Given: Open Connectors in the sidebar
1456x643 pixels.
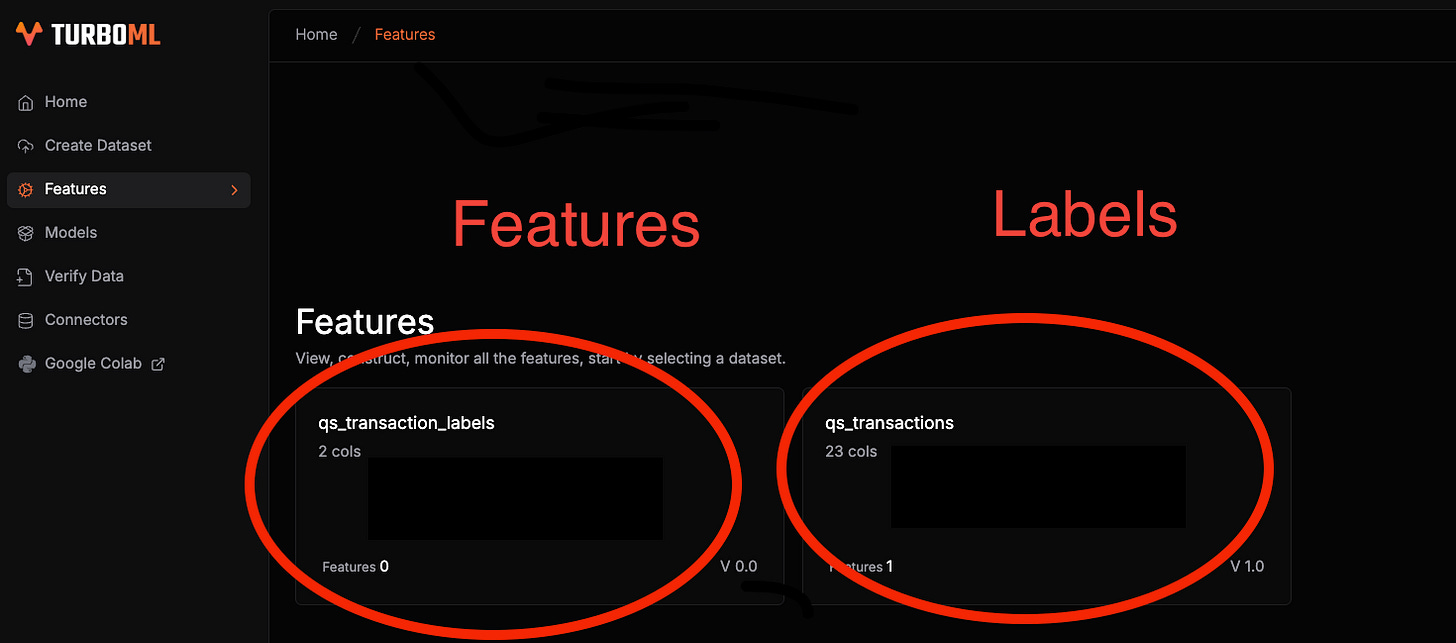Looking at the screenshot, I should click(x=128, y=320).
